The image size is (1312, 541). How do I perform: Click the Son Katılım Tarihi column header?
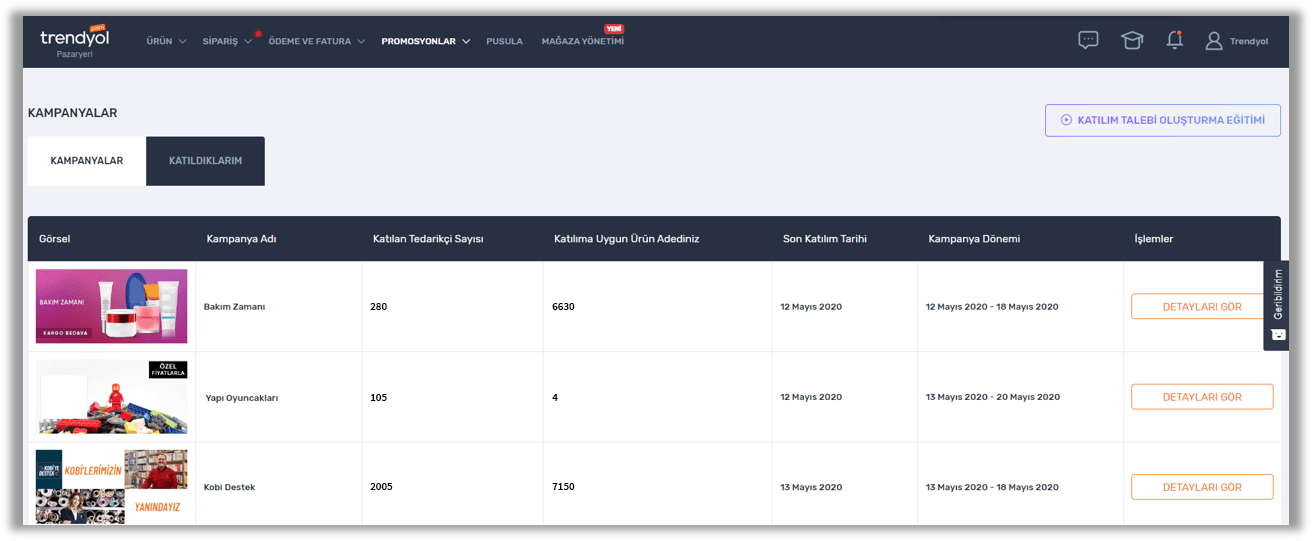(x=825, y=239)
